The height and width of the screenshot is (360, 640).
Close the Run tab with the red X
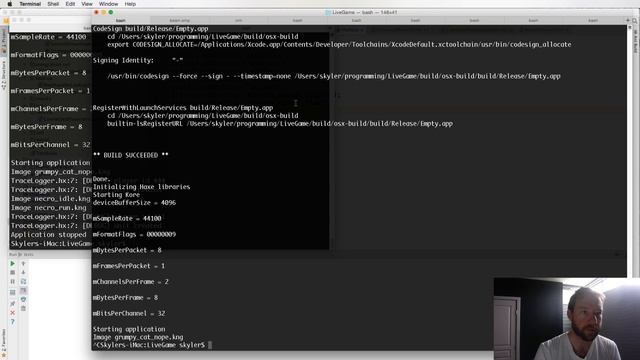point(13,313)
